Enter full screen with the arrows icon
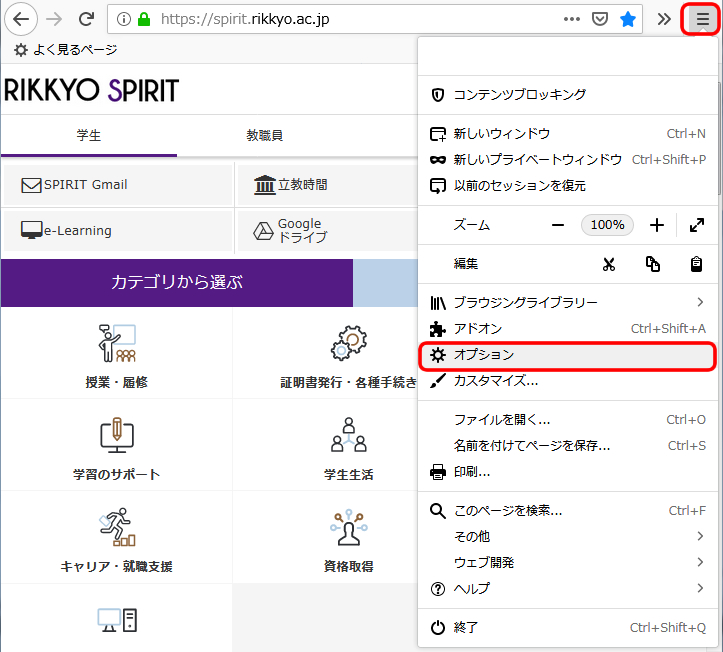Viewport: 723px width, 652px height. coord(697,225)
